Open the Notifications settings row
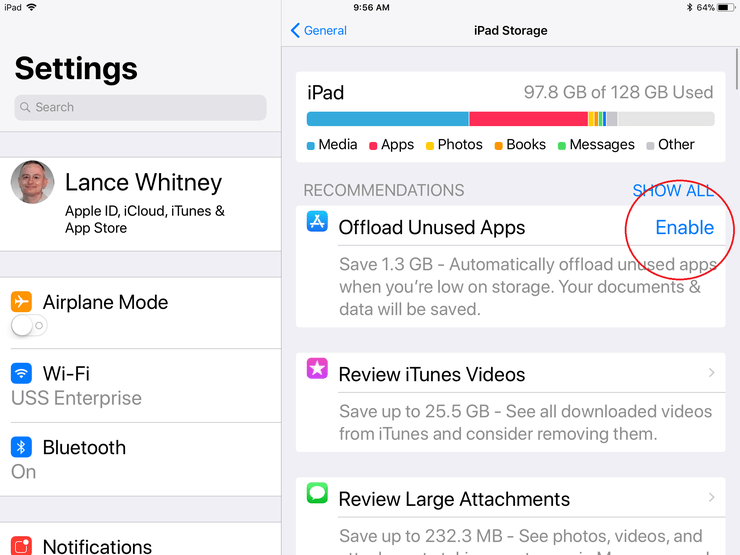Screen dimensions: 740x555 coord(141,539)
